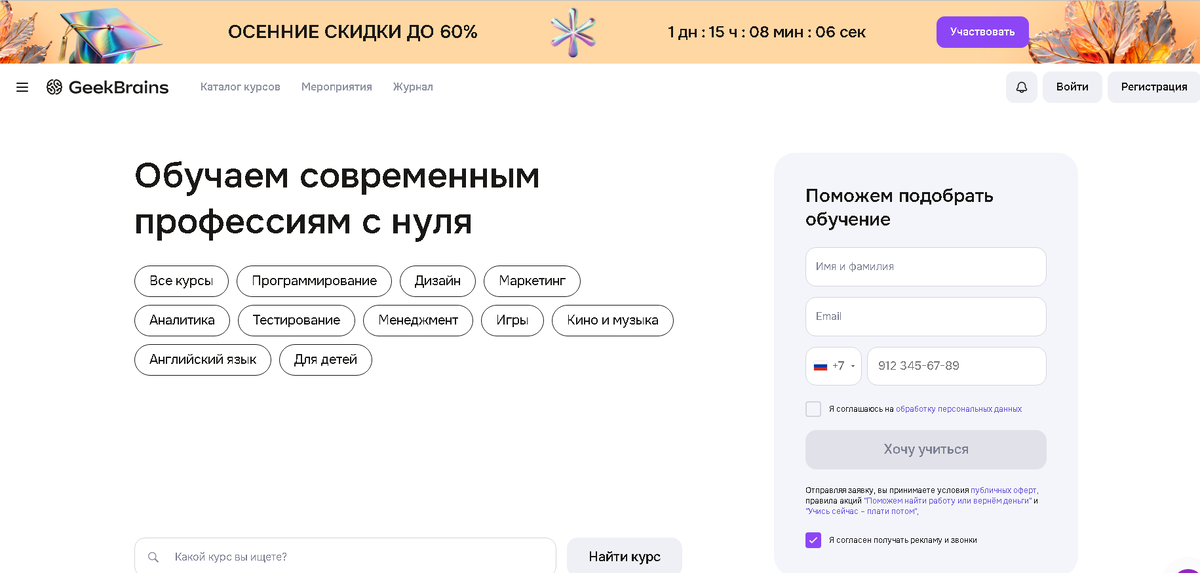1200x573 pixels.
Task: Select the Маркетинг category
Action: [x=532, y=281]
